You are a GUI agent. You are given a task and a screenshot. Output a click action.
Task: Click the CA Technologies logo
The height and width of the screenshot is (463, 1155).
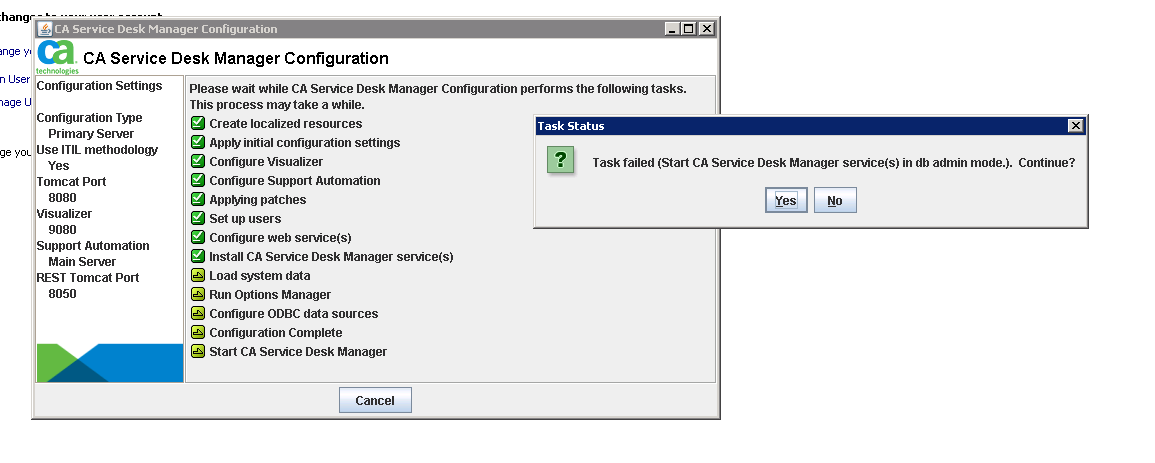pyautogui.click(x=57, y=57)
